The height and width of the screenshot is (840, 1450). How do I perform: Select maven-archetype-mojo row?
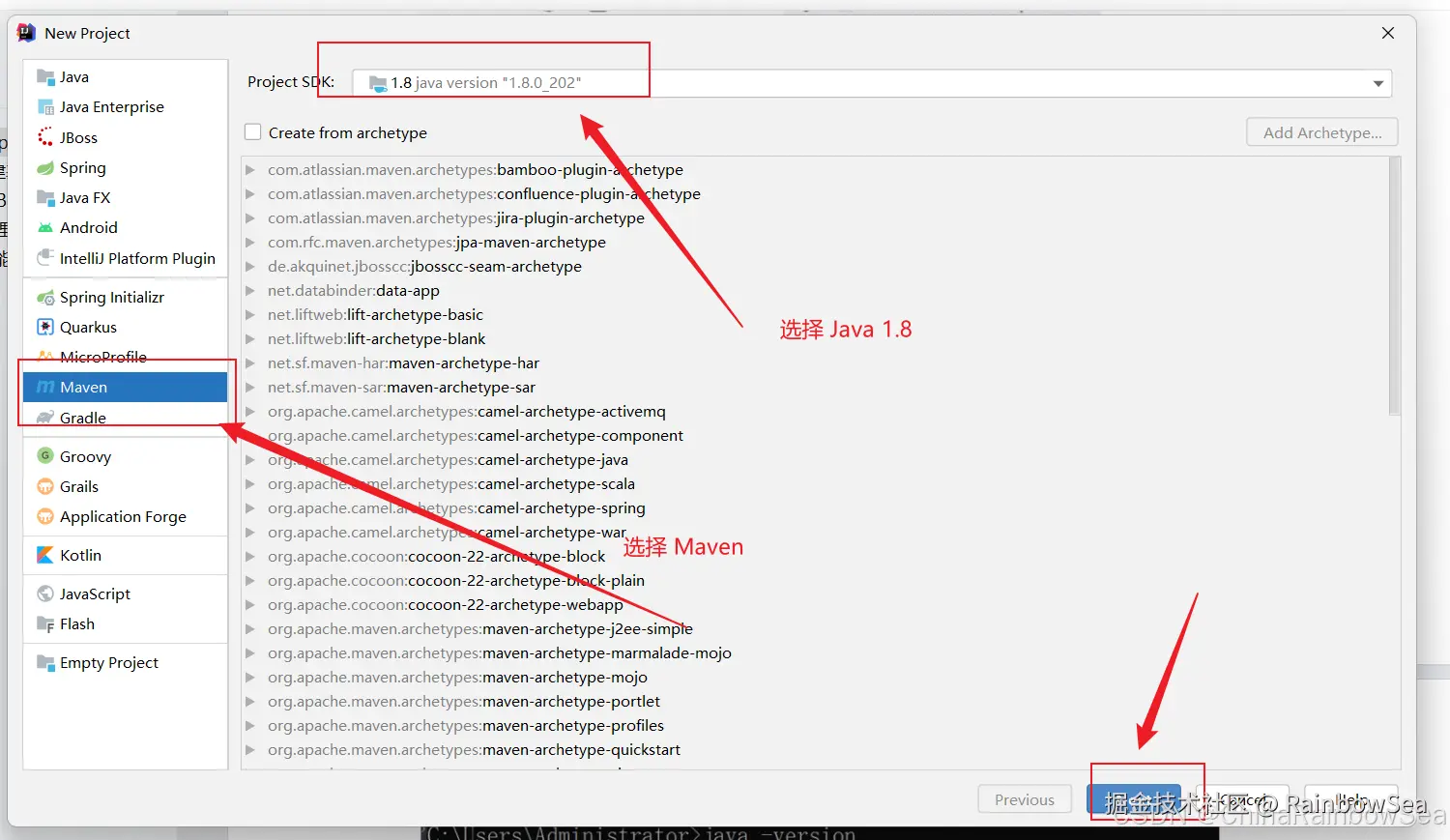817,678
